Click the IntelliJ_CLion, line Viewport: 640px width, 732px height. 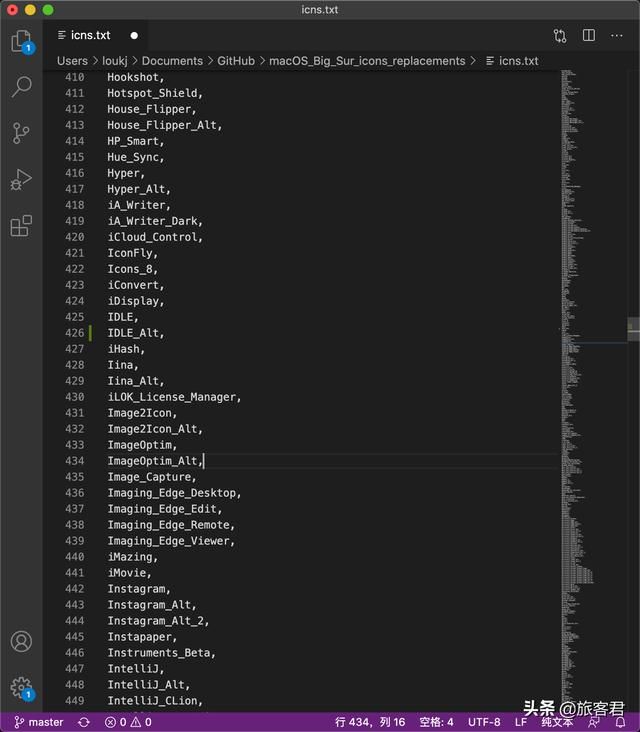(x=155, y=701)
